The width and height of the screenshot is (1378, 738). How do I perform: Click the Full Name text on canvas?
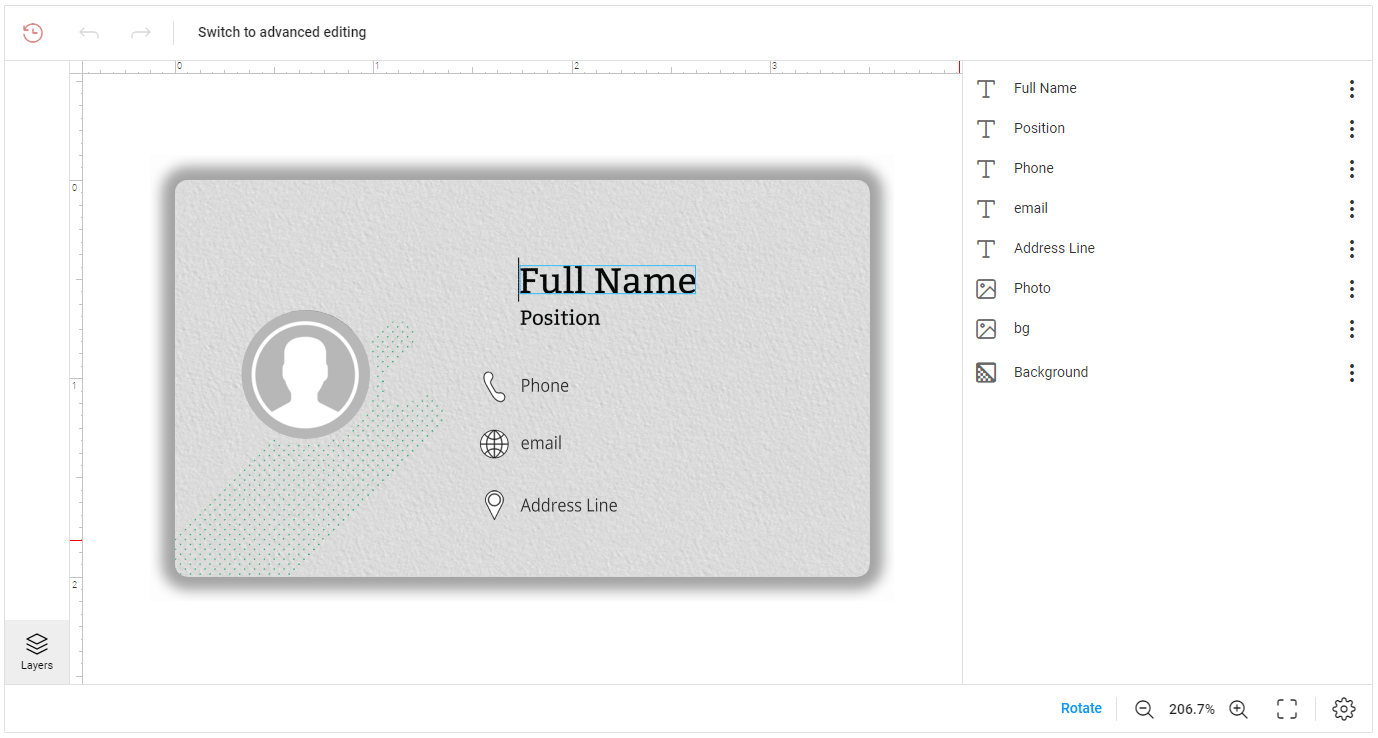coord(607,281)
